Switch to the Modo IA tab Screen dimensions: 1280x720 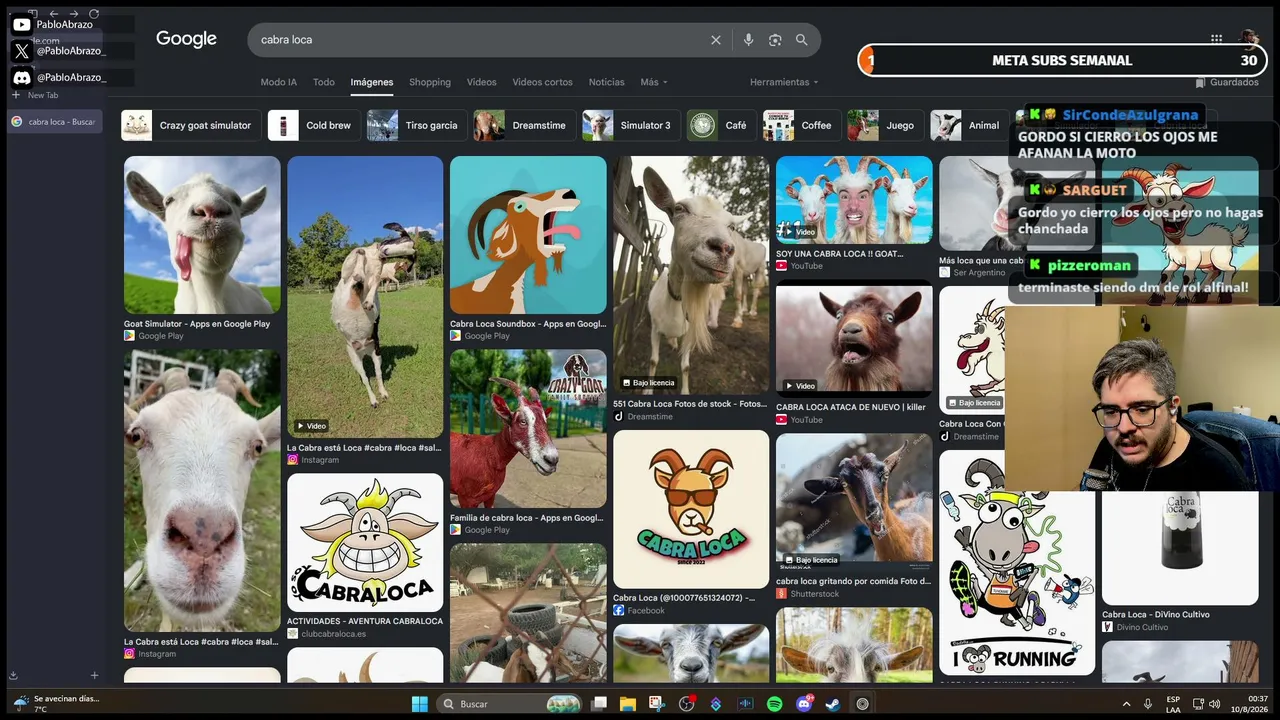(279, 82)
